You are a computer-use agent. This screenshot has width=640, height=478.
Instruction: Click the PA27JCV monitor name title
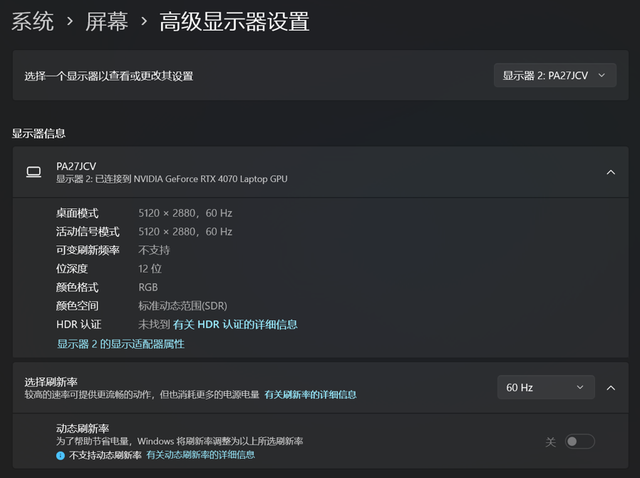(x=76, y=166)
